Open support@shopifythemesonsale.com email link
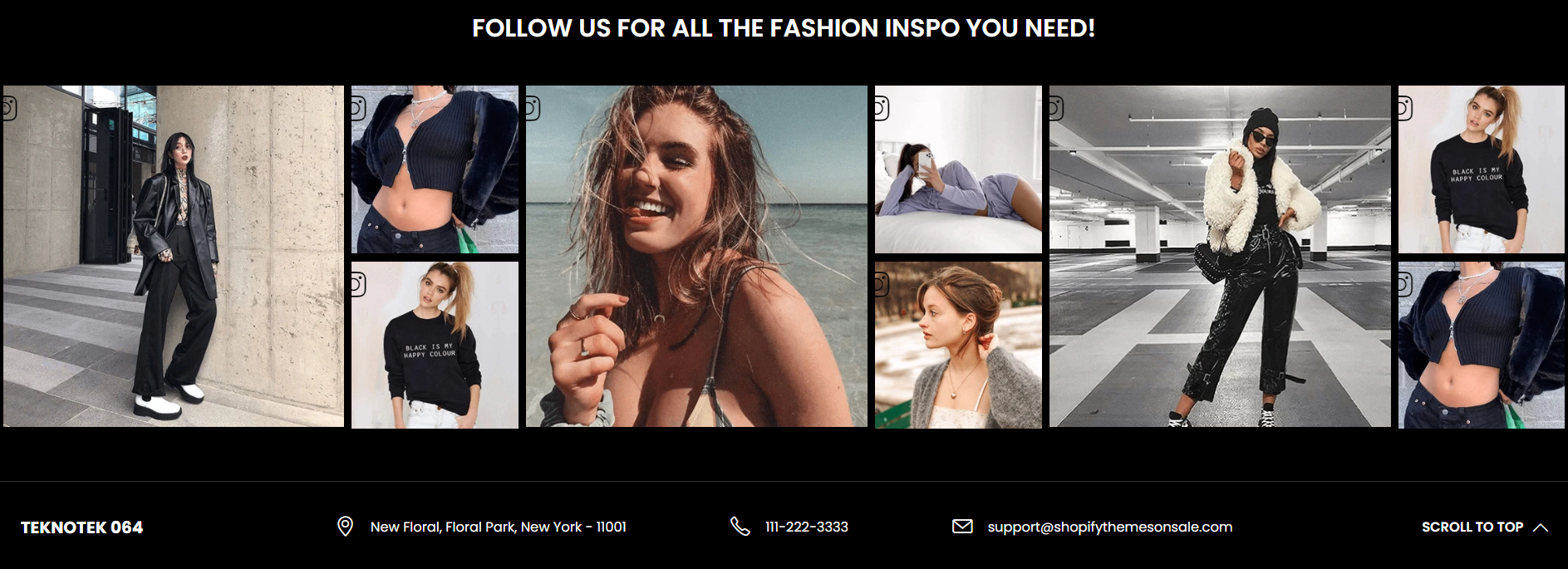The height and width of the screenshot is (569, 1568). coord(1109,527)
